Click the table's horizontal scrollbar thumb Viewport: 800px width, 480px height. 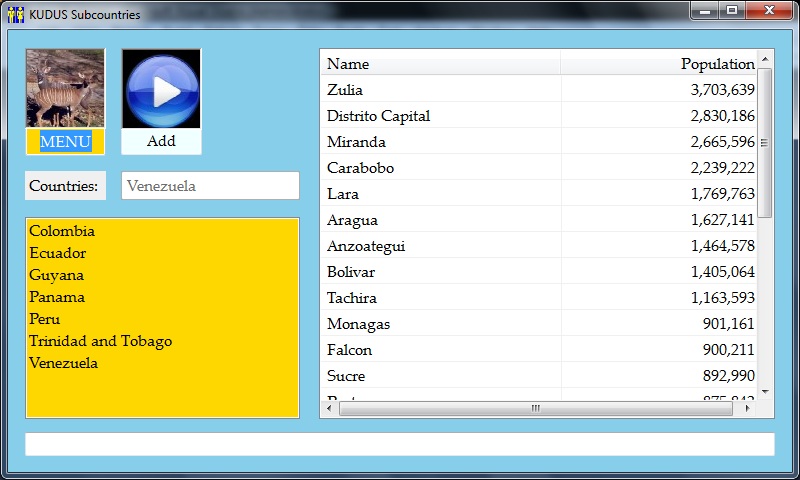536,408
